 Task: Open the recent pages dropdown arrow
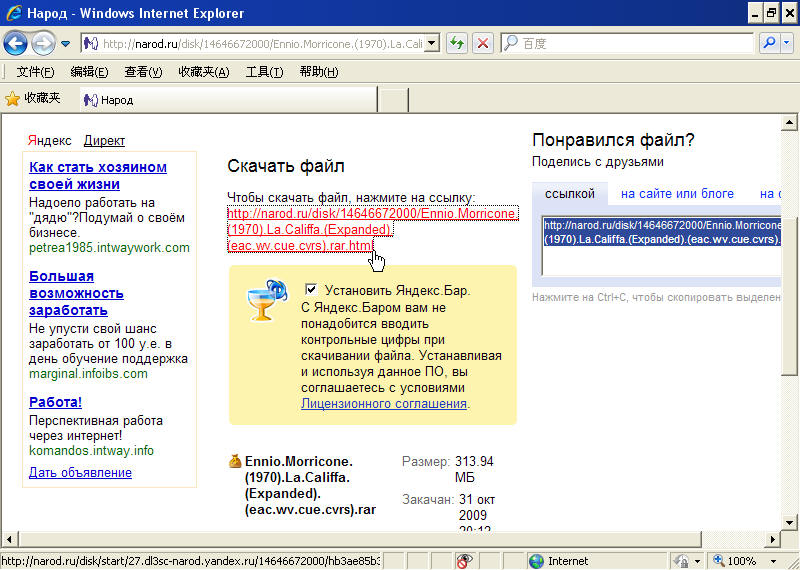click(x=65, y=44)
